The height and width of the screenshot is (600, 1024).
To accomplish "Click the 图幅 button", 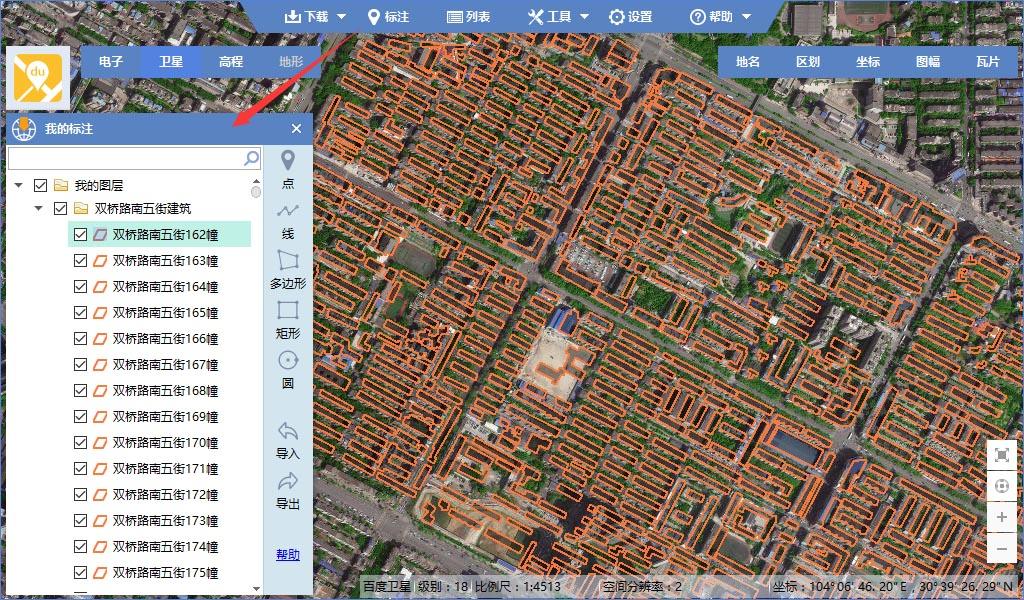I will (x=928, y=61).
